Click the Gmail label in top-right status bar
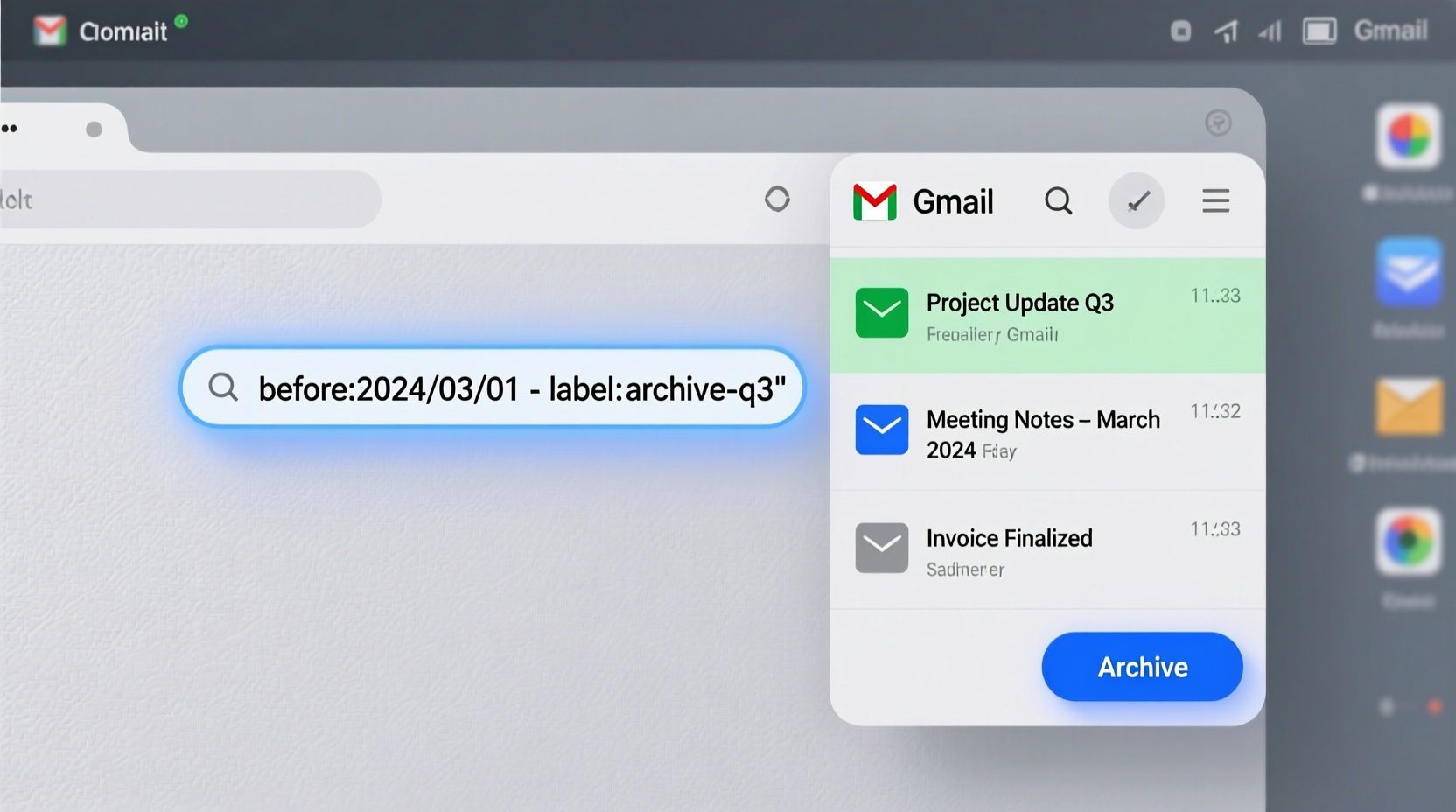The width and height of the screenshot is (1456, 812). 1390,31
